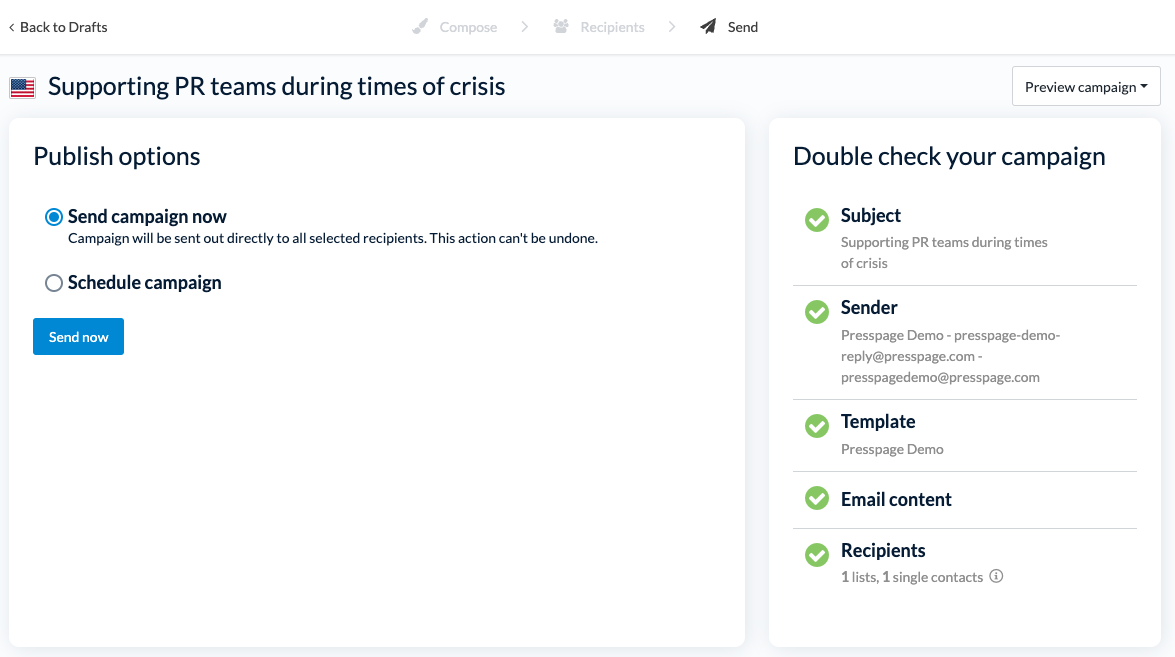Click the Recipients people icon
1175x657 pixels.
click(561, 27)
